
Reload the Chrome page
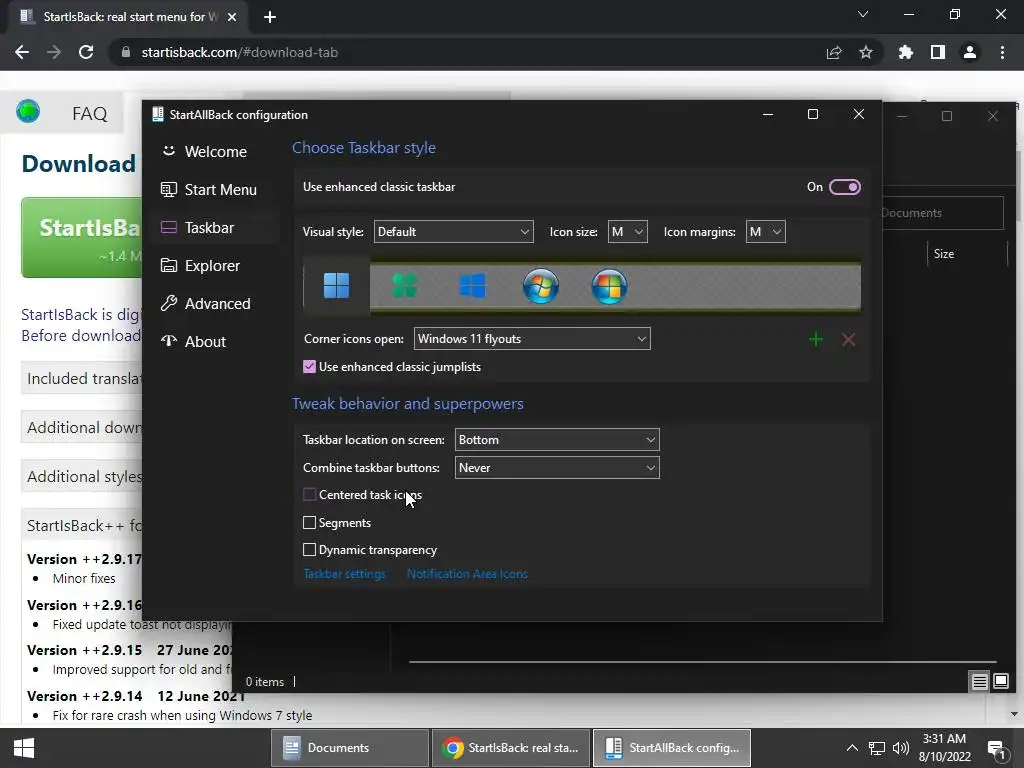[86, 52]
